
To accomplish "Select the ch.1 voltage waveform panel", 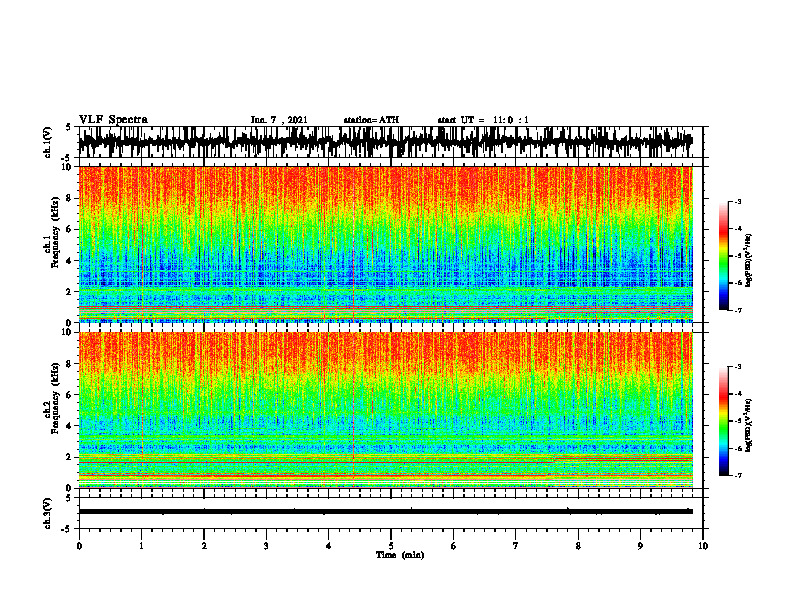I will (x=390, y=142).
